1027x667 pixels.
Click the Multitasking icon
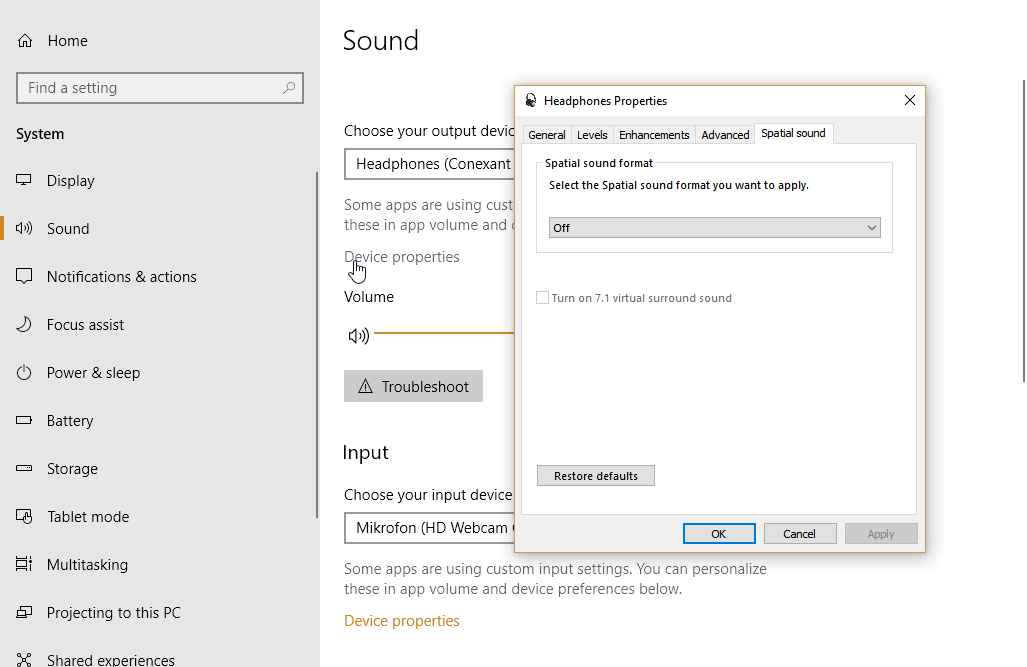tap(24, 564)
